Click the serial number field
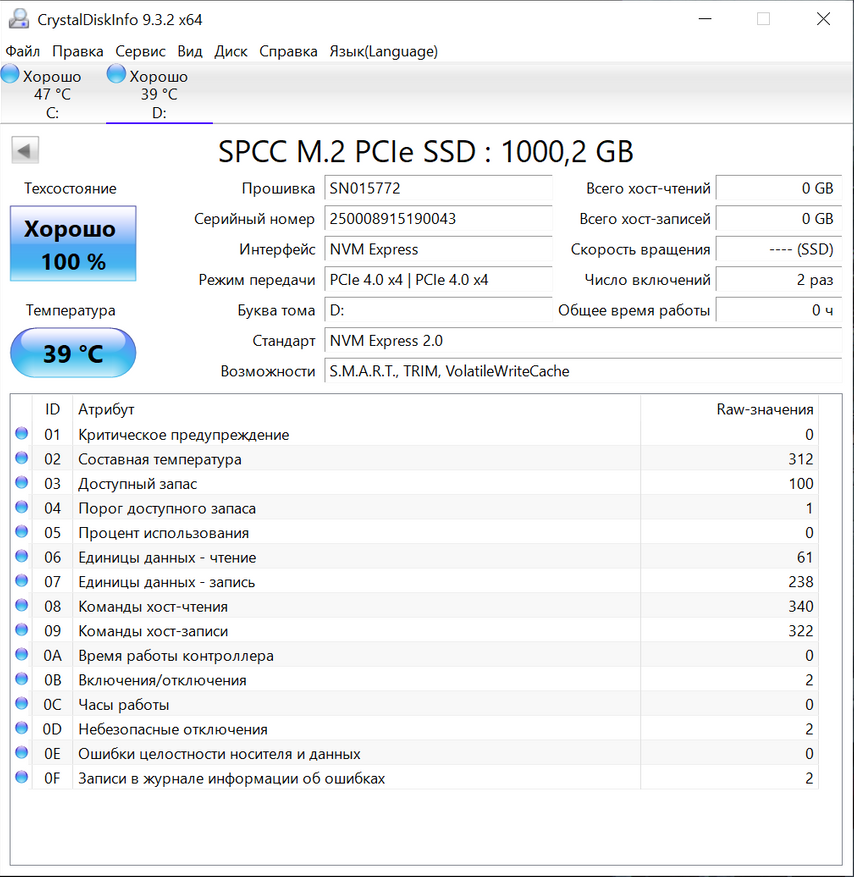Viewport: 854px width, 877px height. click(x=438, y=219)
